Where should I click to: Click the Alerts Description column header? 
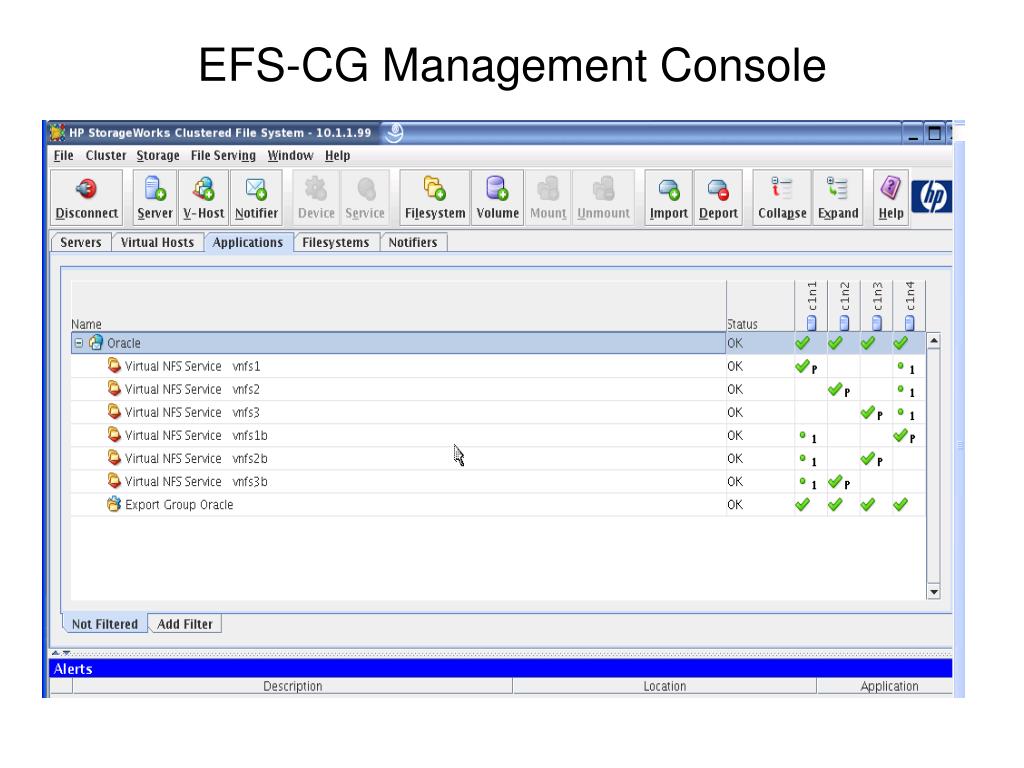click(293, 686)
